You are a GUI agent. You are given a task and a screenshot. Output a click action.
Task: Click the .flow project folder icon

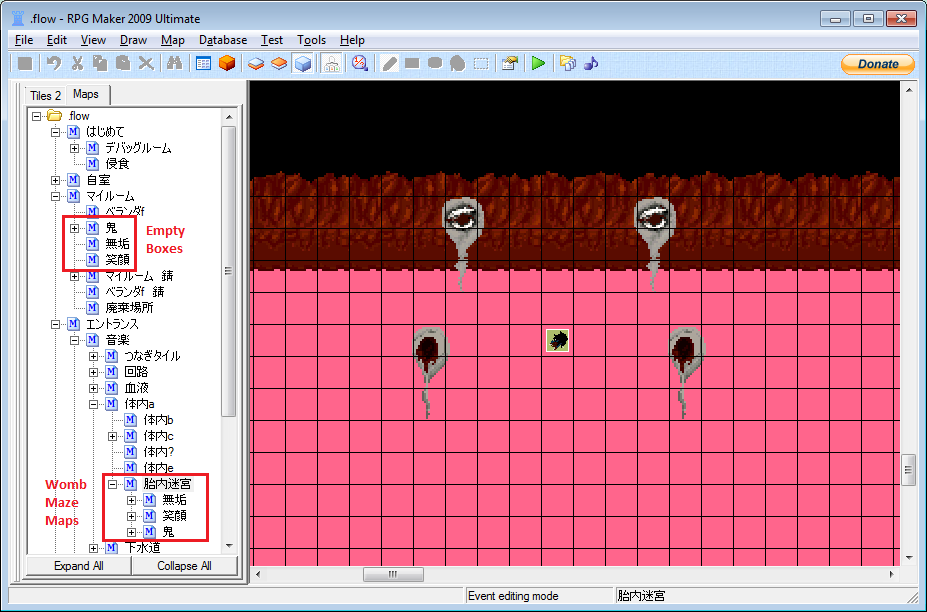coord(54,115)
